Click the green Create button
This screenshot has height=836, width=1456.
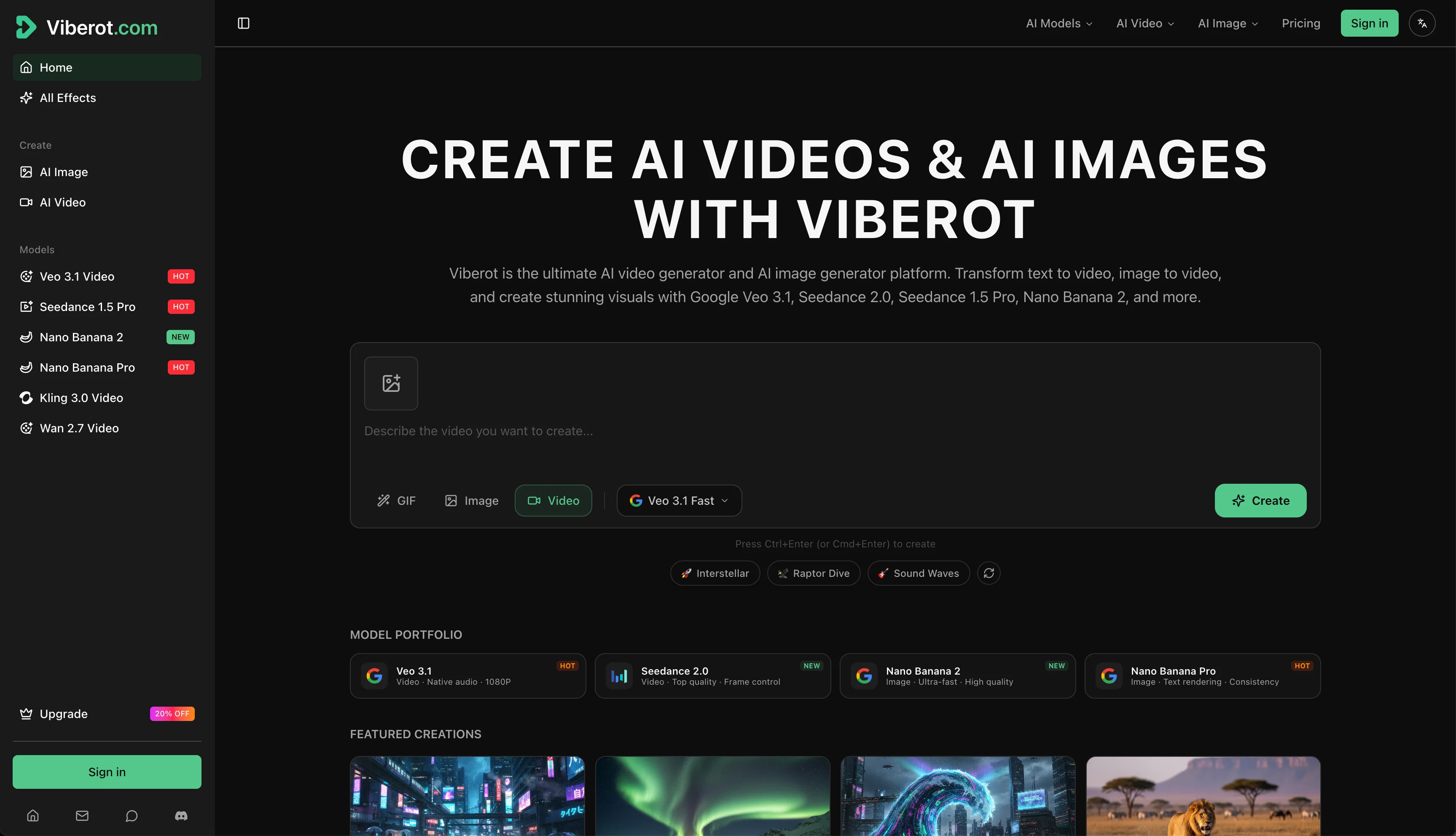coord(1260,501)
